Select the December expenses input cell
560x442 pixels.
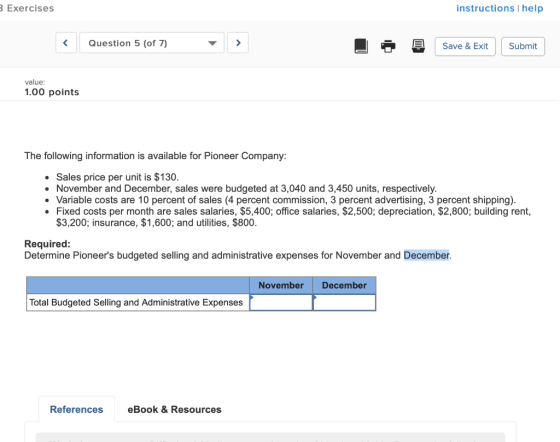344,302
